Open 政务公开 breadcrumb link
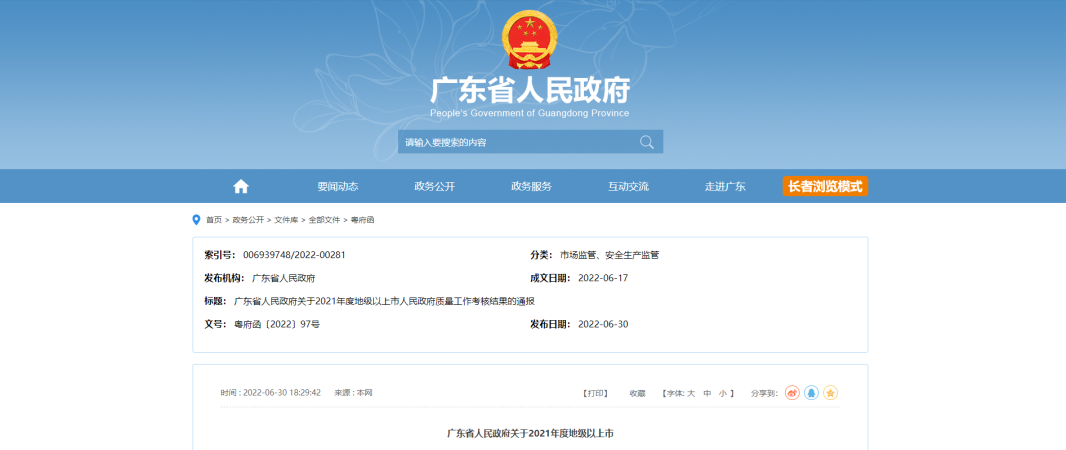This screenshot has height=450, width=1066. (247, 220)
